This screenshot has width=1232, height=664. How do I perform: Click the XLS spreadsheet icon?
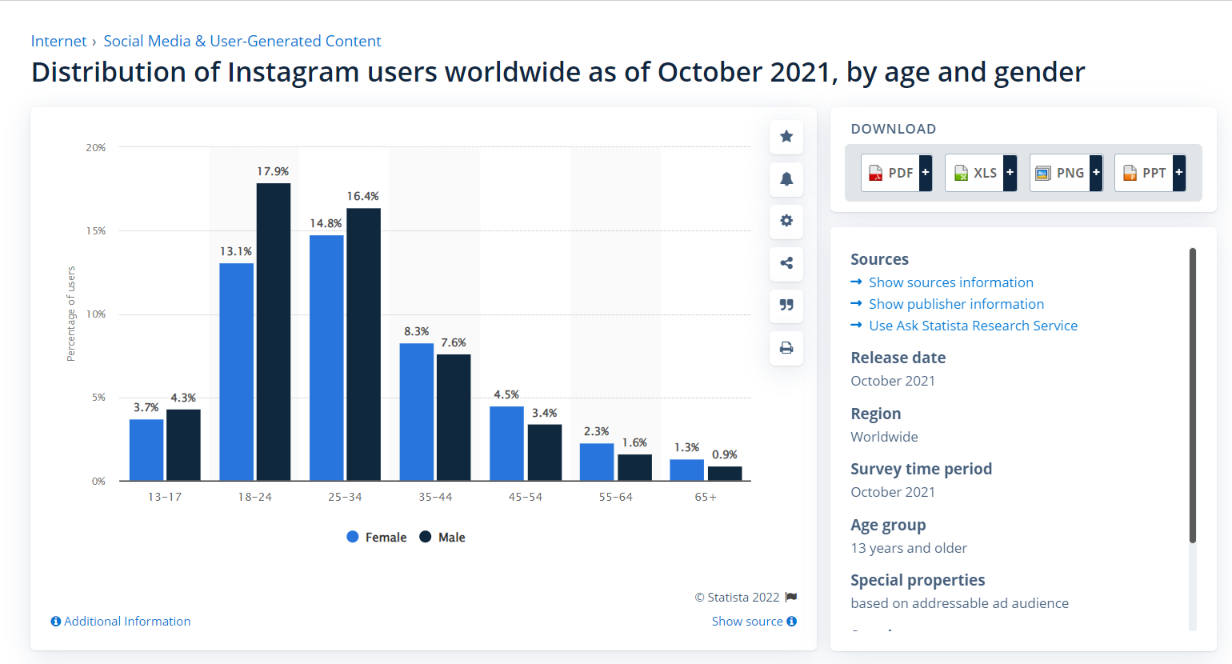click(960, 173)
